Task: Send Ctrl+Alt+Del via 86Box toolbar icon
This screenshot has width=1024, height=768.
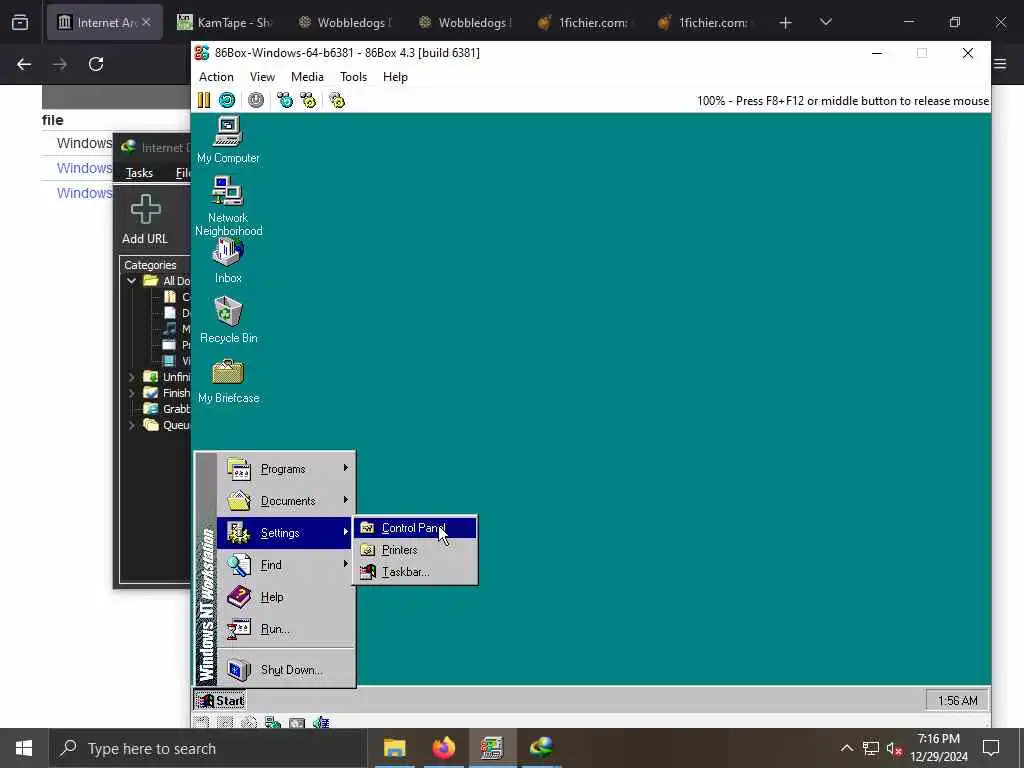Action: [x=285, y=100]
